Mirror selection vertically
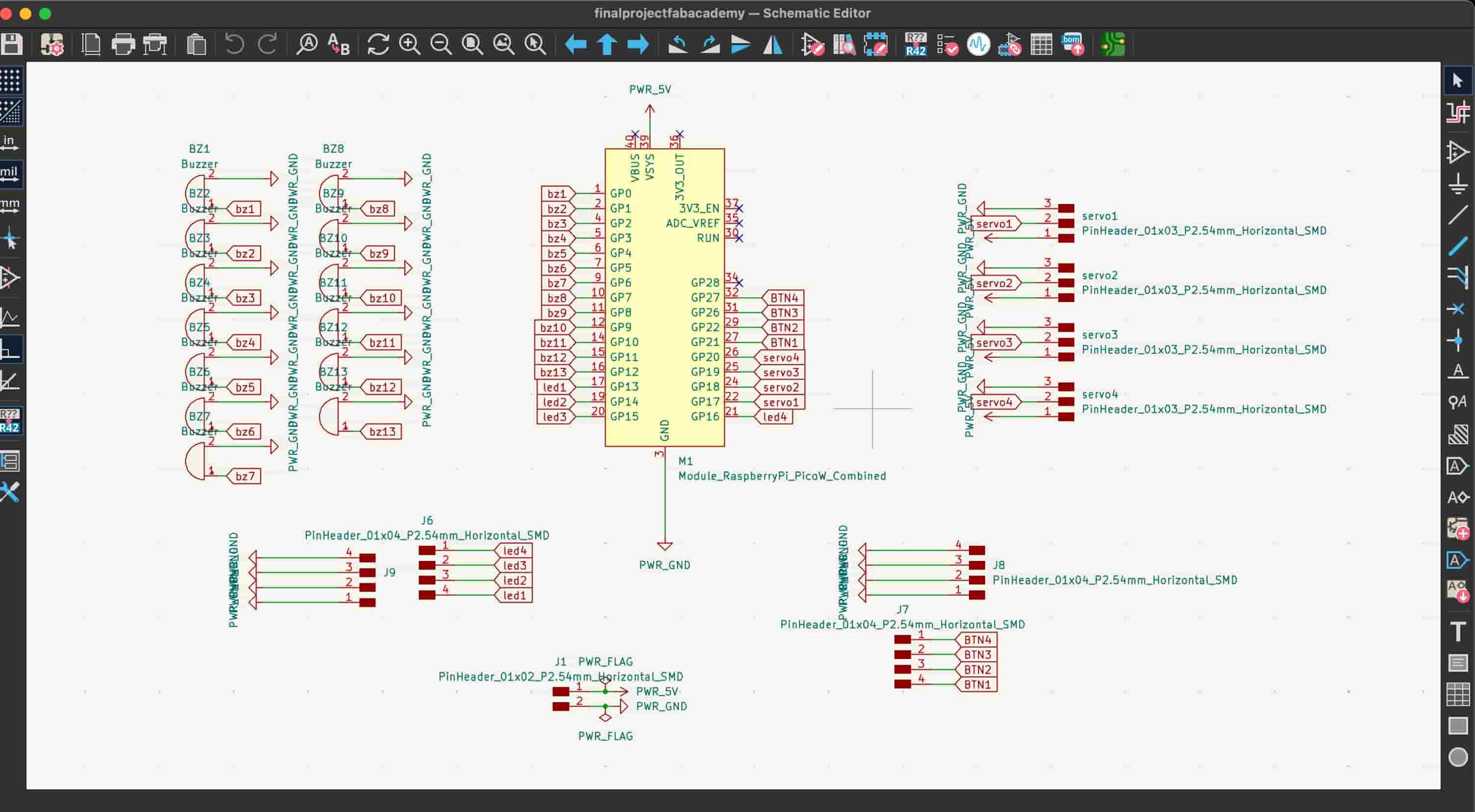 (741, 44)
